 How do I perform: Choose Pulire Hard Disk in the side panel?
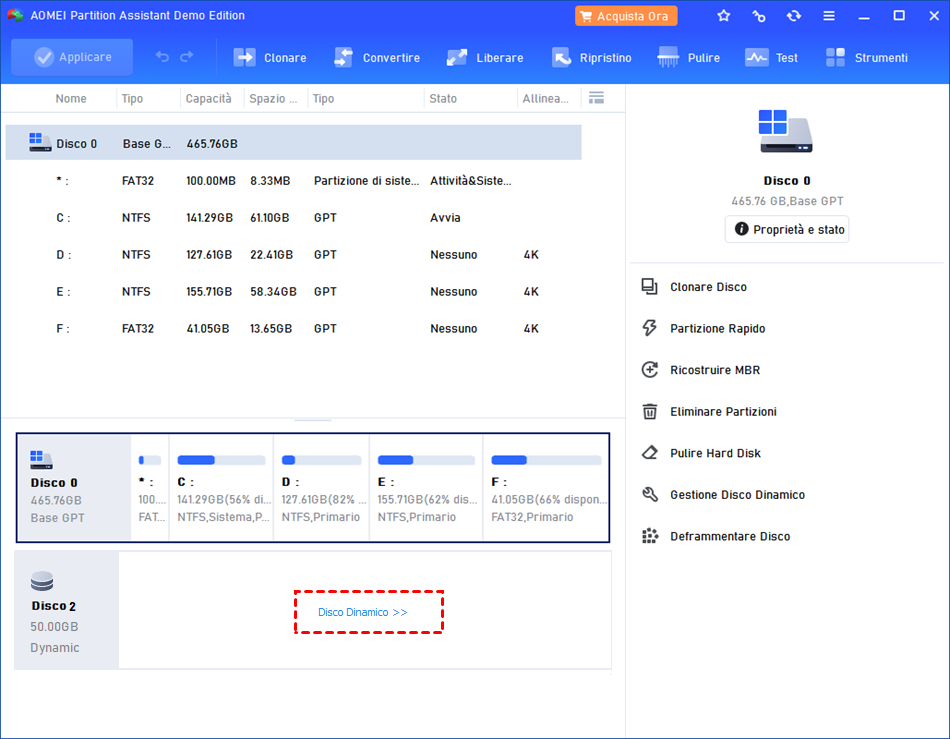[715, 453]
